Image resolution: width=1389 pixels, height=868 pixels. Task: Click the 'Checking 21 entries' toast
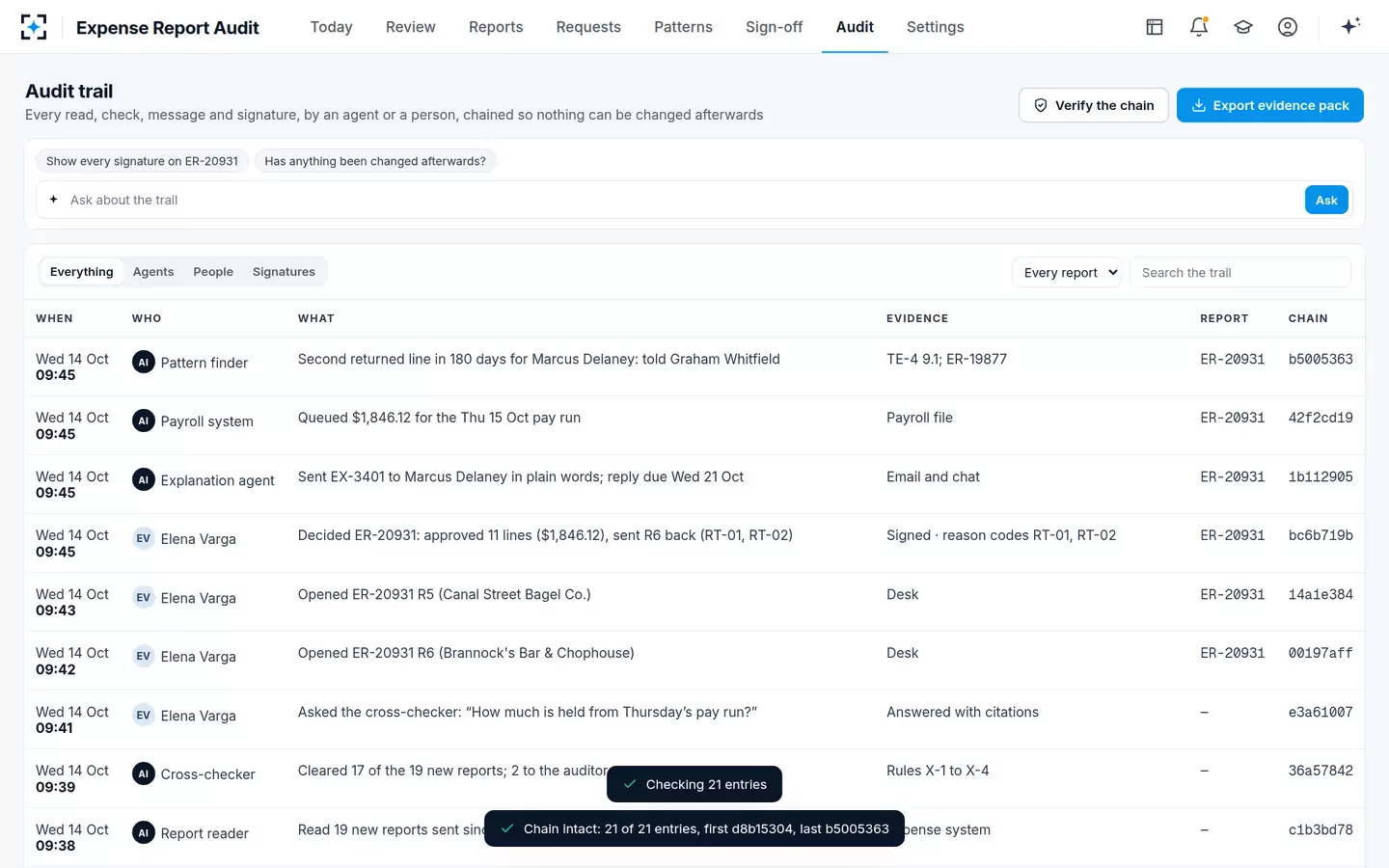[694, 784]
